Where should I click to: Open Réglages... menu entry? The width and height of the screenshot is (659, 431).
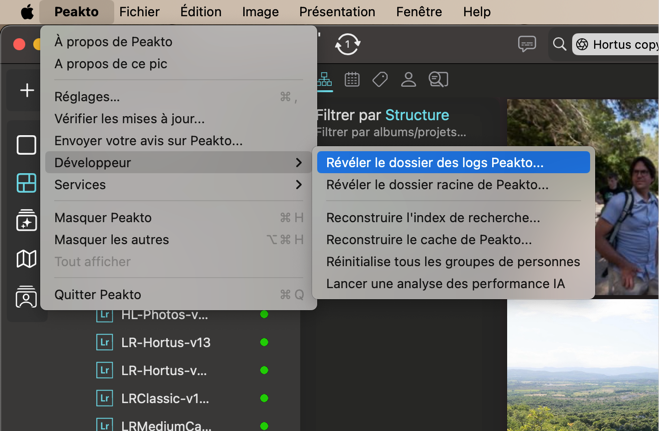[179, 97]
